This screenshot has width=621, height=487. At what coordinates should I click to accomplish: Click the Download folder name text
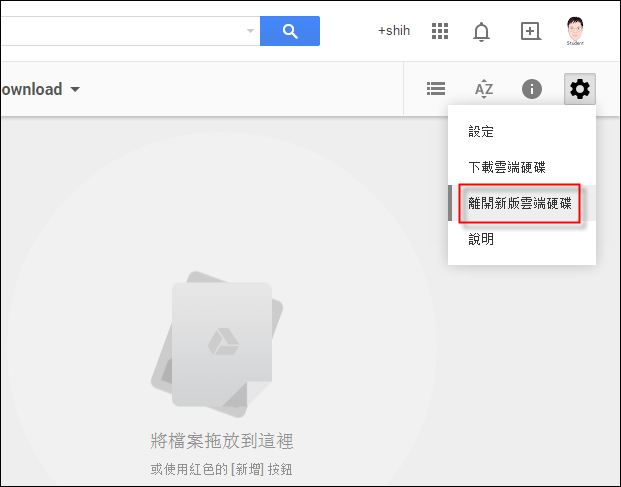pos(31,89)
